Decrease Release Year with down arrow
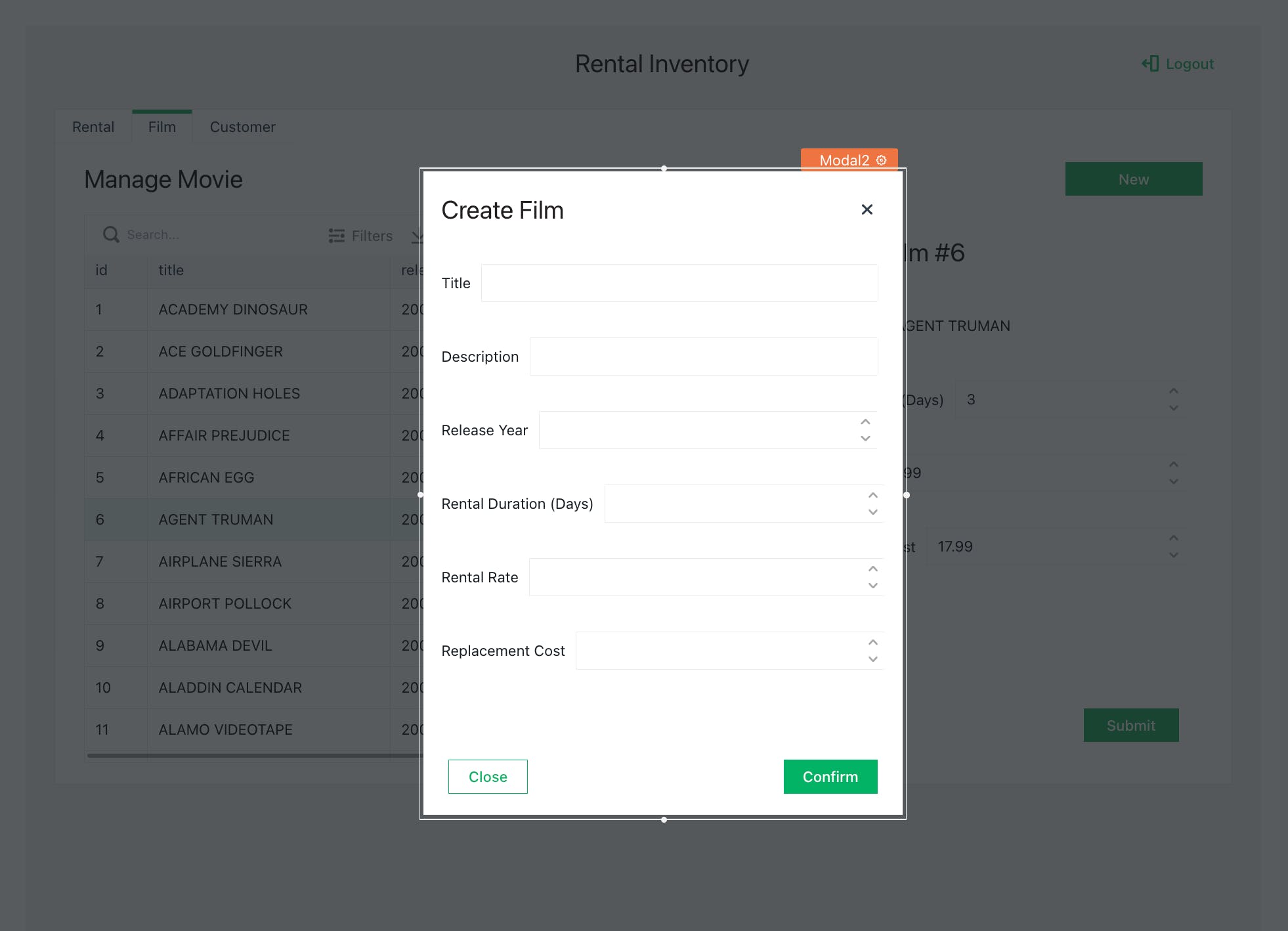 (x=865, y=439)
